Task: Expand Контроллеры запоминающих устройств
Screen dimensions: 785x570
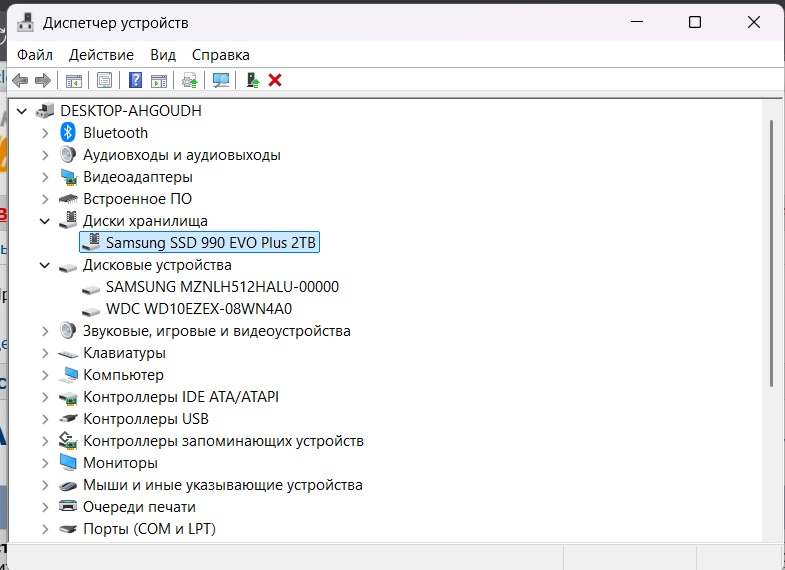Action: [x=45, y=441]
